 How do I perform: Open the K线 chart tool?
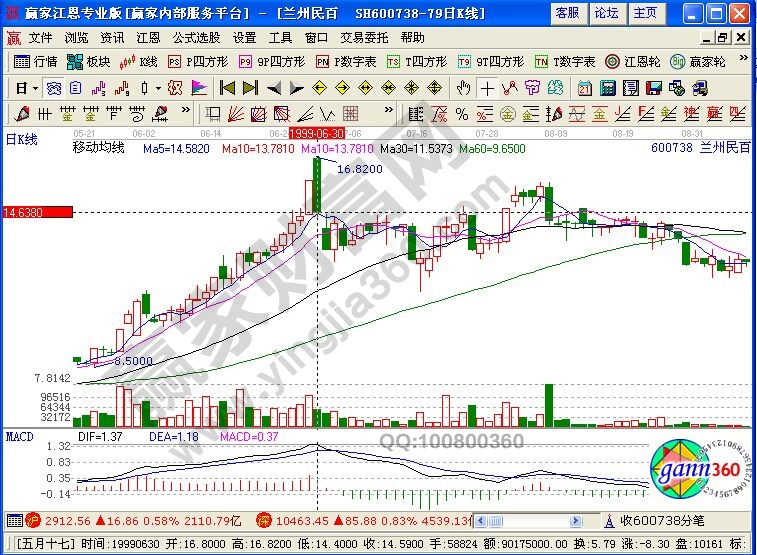point(139,61)
